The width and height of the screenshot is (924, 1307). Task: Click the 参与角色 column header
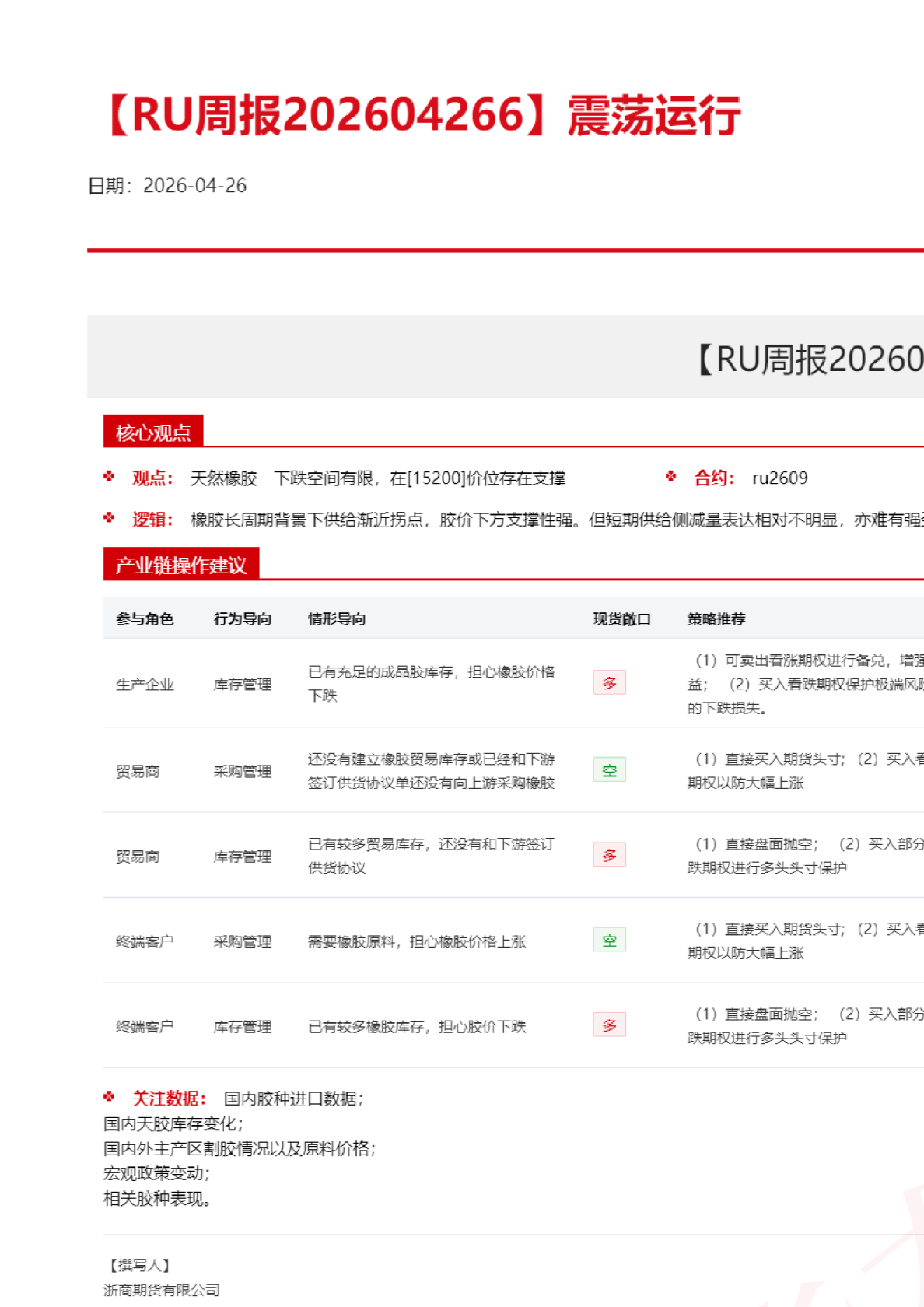point(145,618)
